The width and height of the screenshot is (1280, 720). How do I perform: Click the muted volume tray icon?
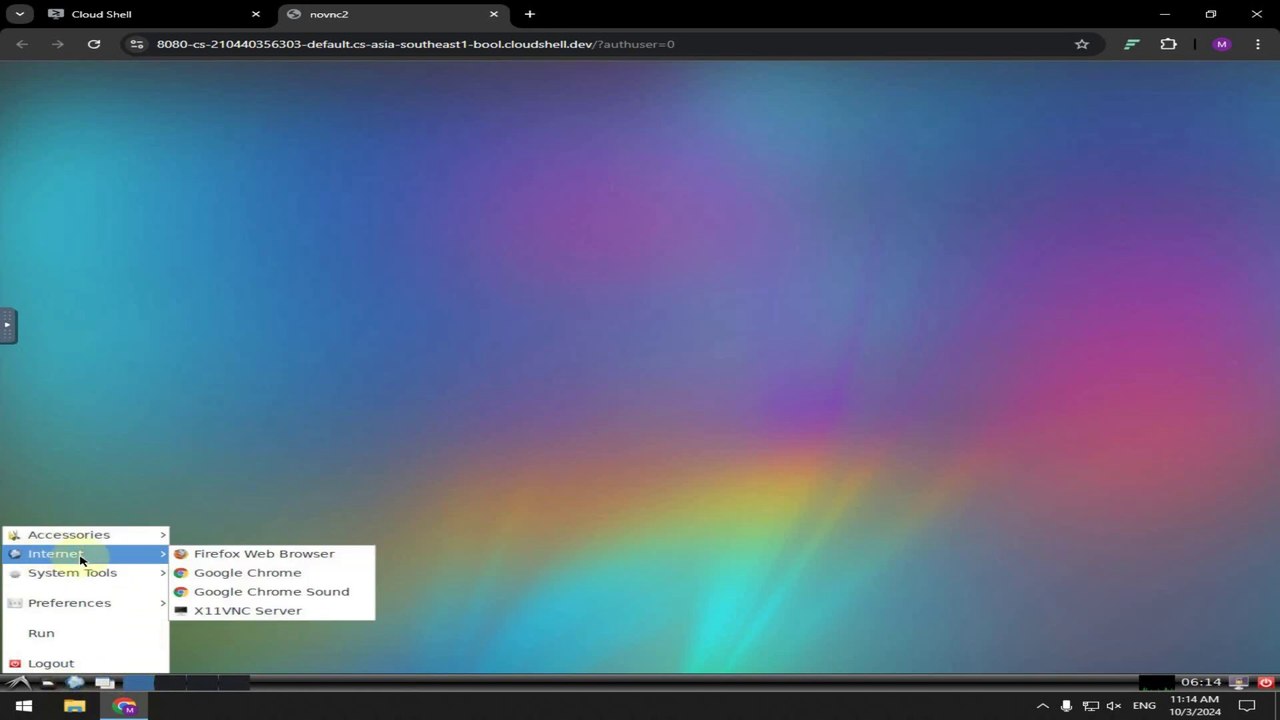click(x=1114, y=706)
